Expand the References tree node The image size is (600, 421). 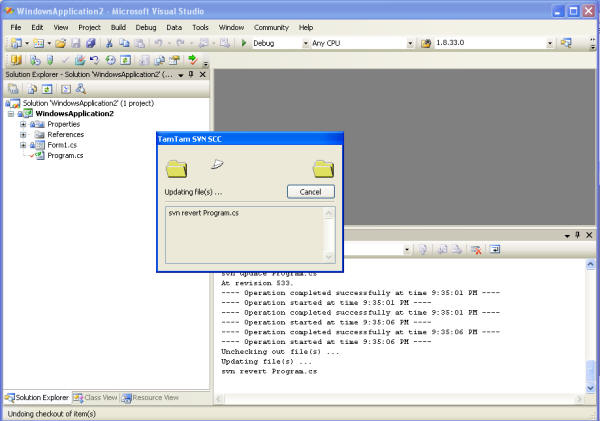click(x=23, y=135)
